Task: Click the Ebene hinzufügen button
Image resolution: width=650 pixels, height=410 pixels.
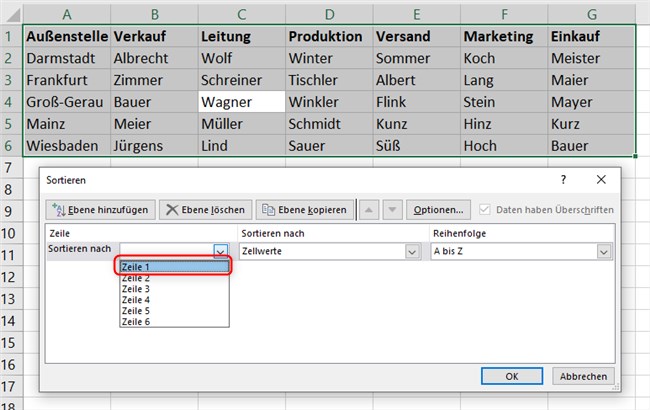Action: click(100, 210)
